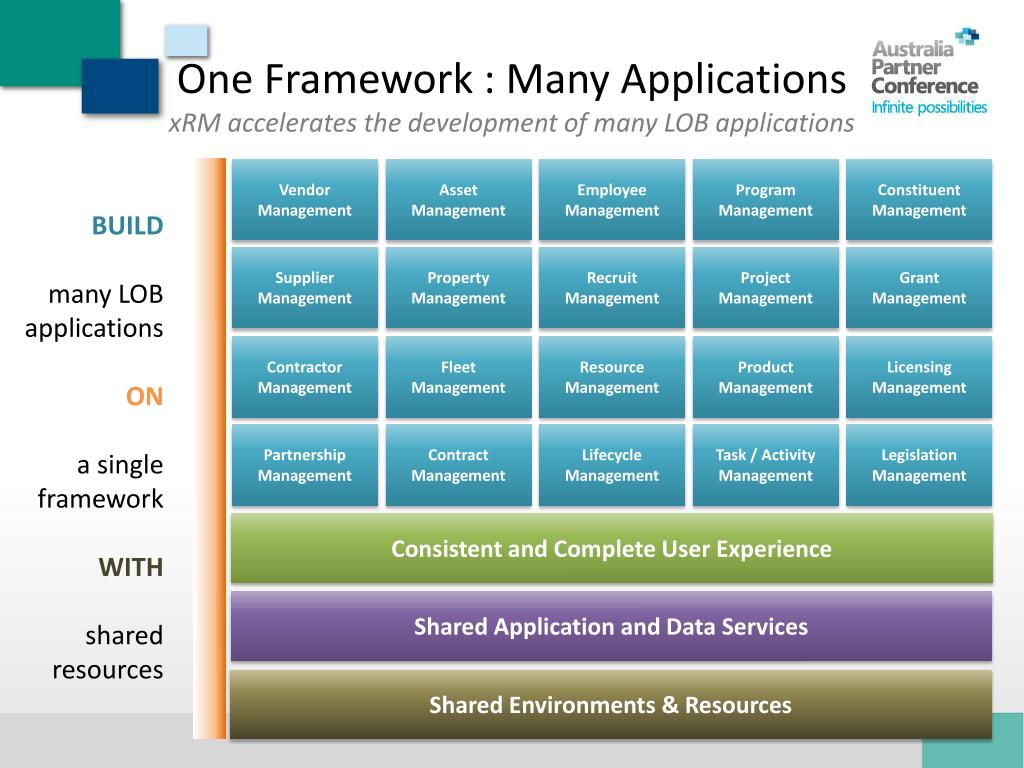Select the Product Management tile
This screenshot has height=768, width=1024.
point(765,377)
